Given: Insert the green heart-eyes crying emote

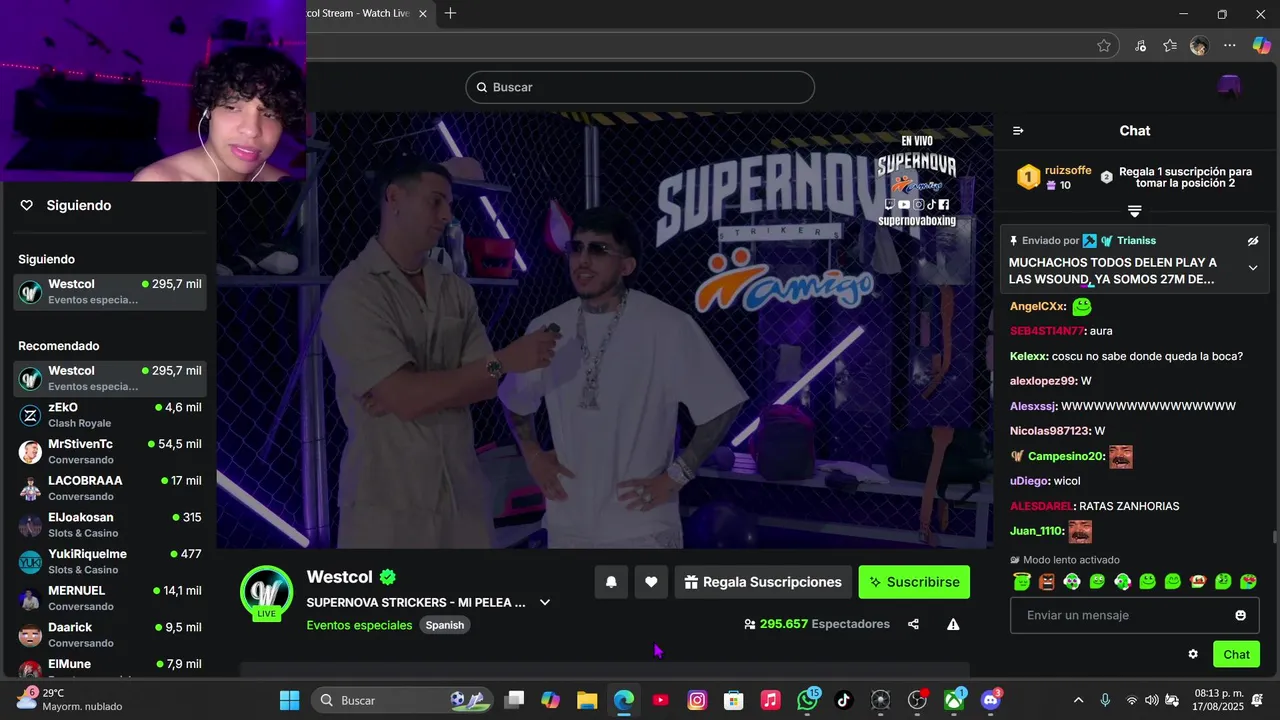Looking at the screenshot, I should (1248, 581).
